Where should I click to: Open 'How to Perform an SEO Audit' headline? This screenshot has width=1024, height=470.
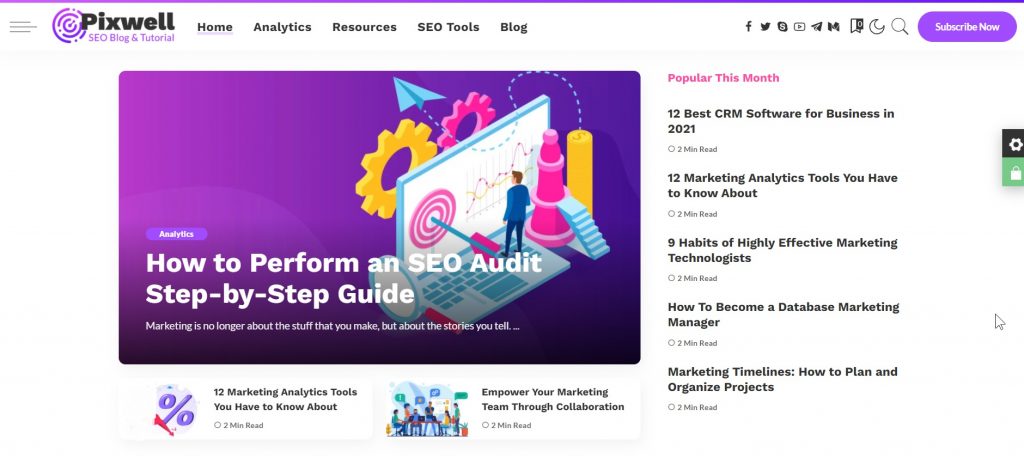coord(344,279)
